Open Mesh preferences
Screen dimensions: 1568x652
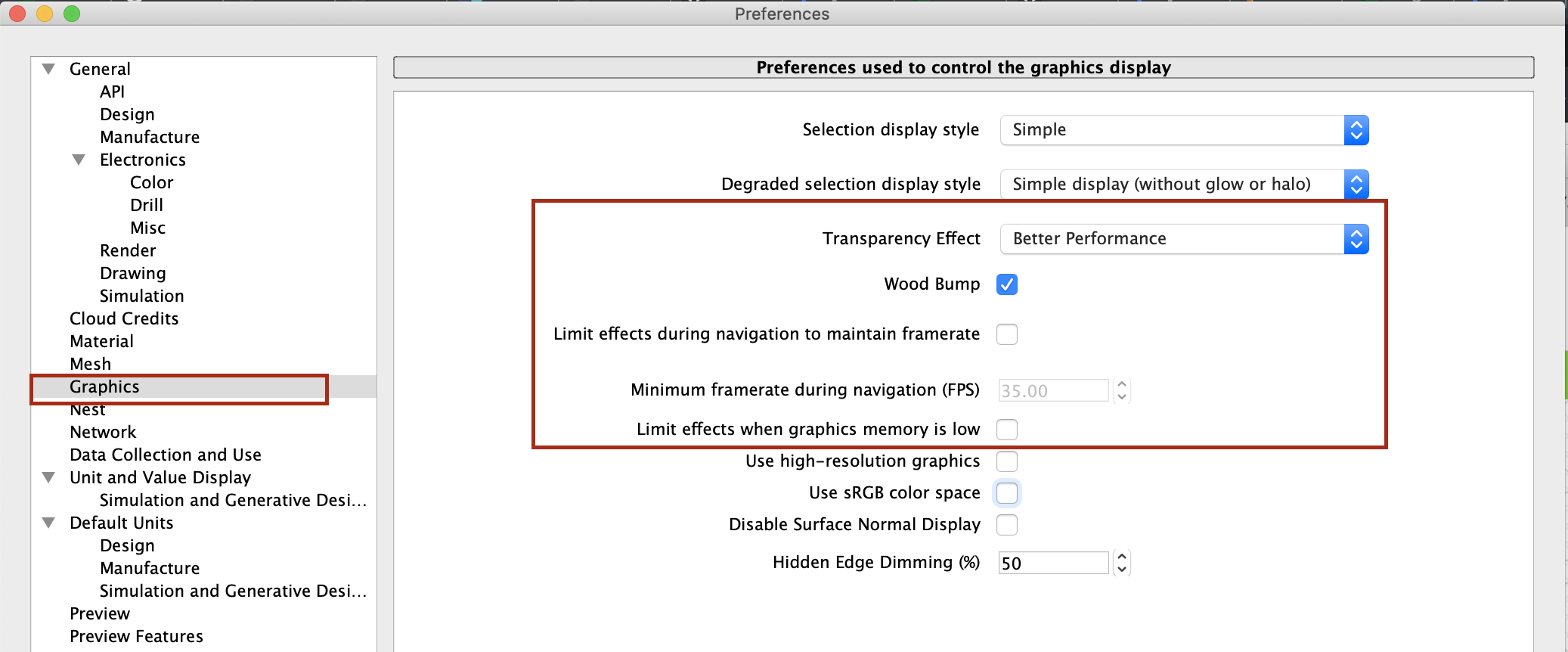pos(90,364)
